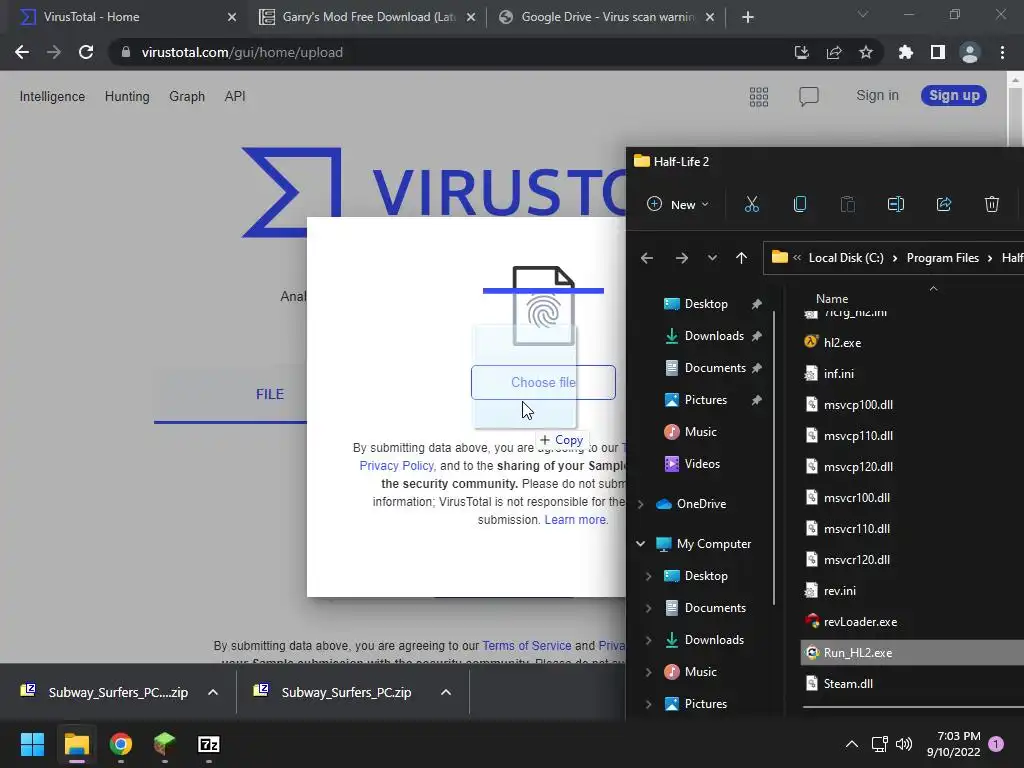1024x768 pixels.
Task: Open 7-Zip from the taskbar
Action: 208,744
